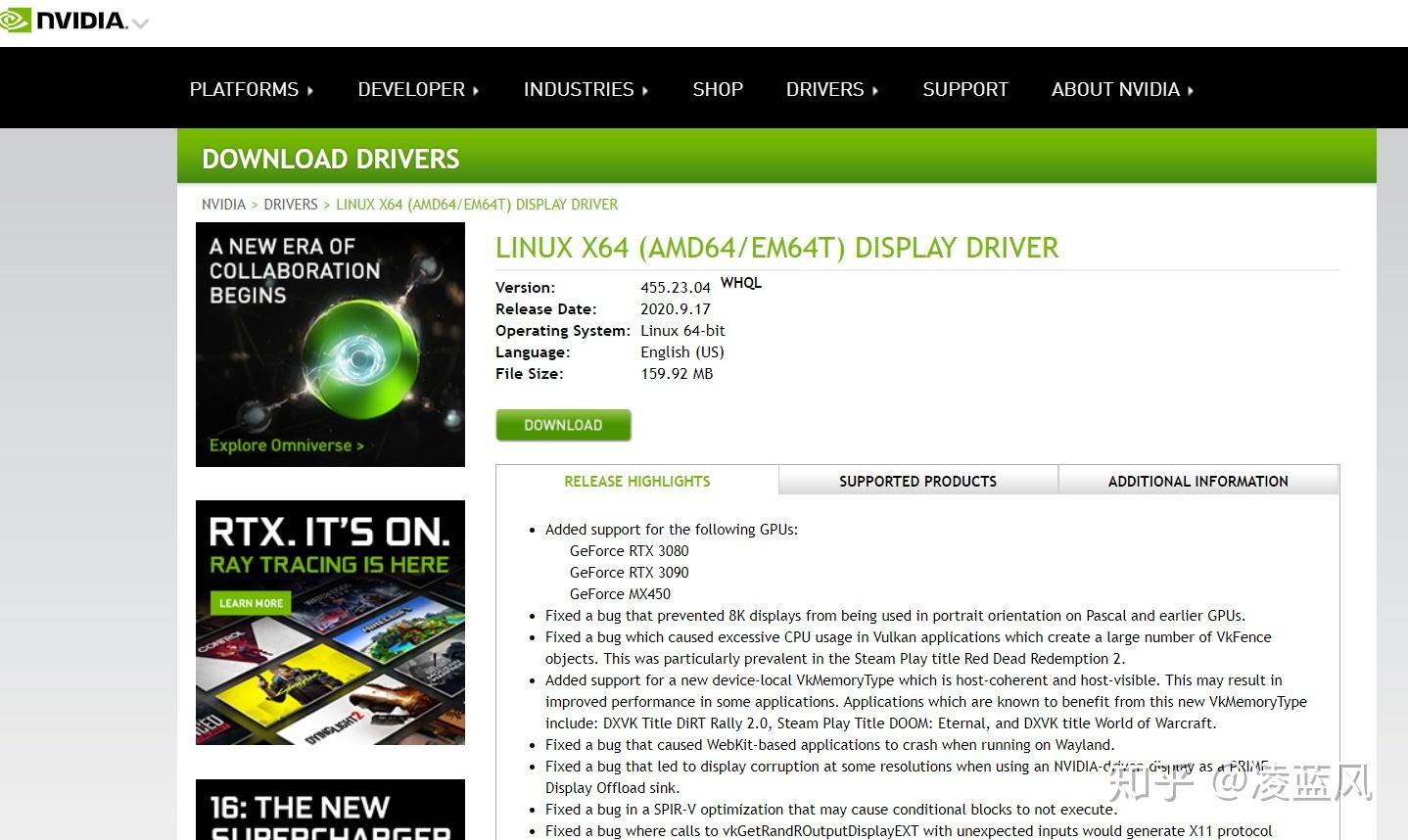The image size is (1408, 840).
Task: Click the GeForce RTX 3090 entry
Action: click(x=629, y=573)
